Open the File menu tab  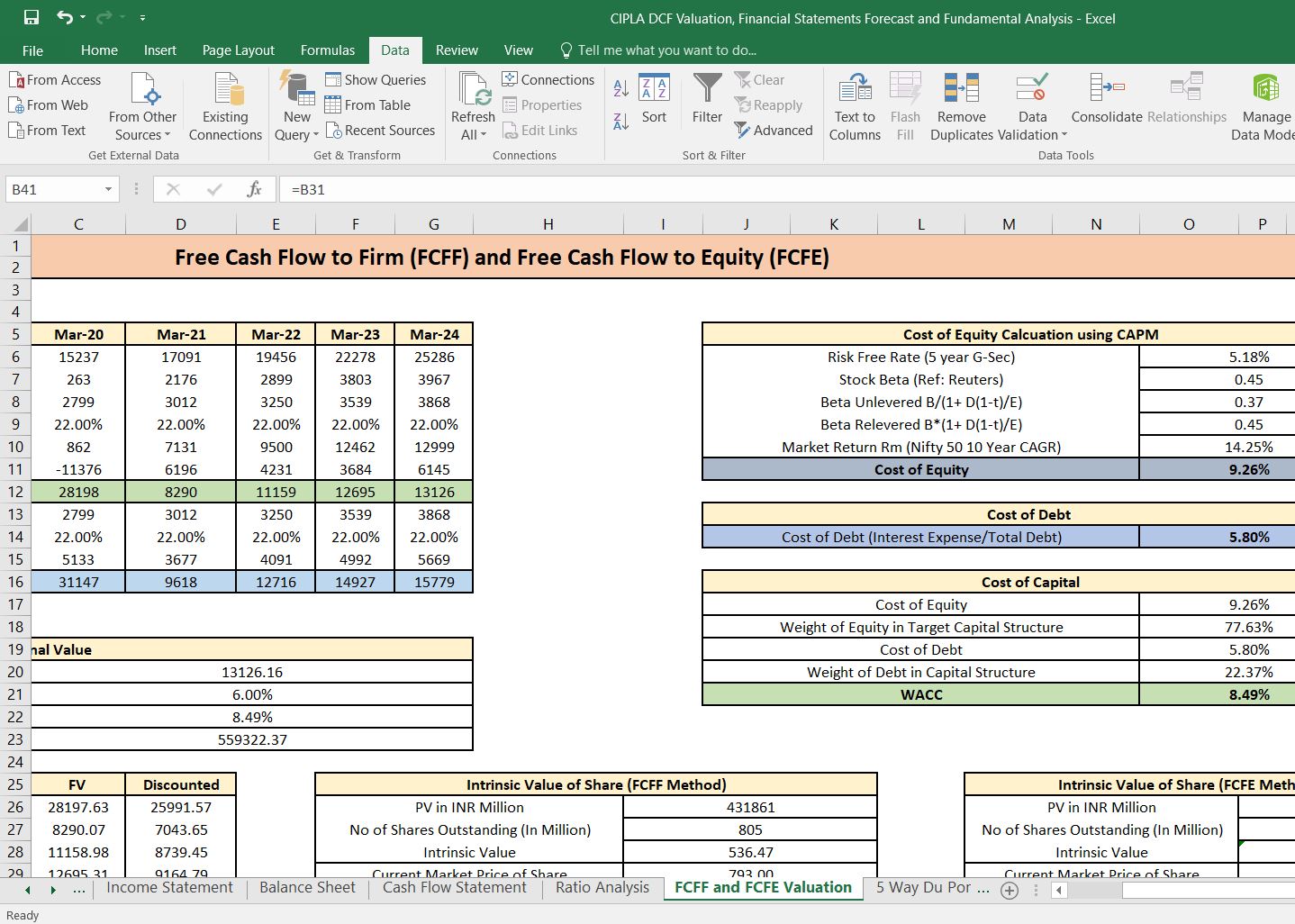(32, 50)
